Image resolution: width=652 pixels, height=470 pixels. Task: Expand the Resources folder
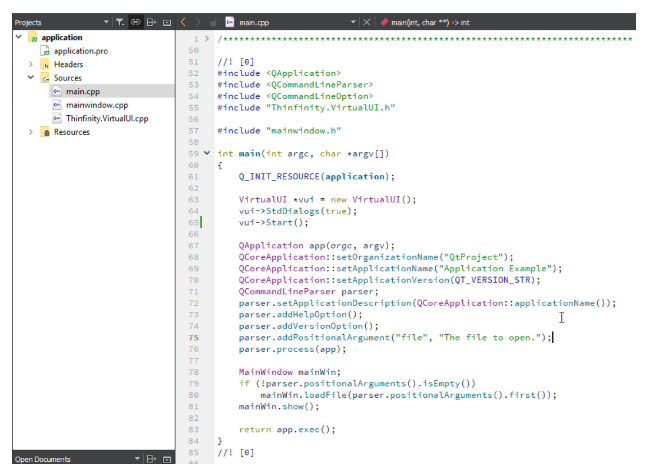pos(31,132)
